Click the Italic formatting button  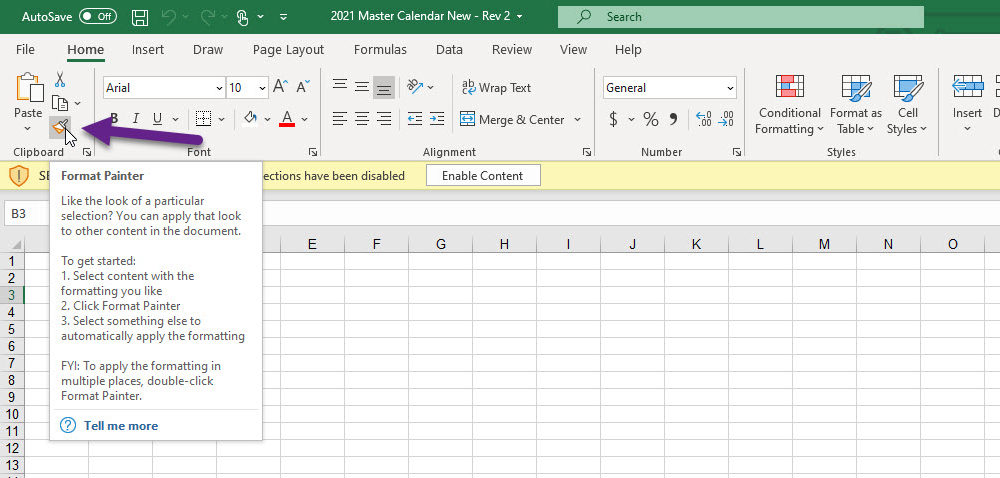pos(137,119)
